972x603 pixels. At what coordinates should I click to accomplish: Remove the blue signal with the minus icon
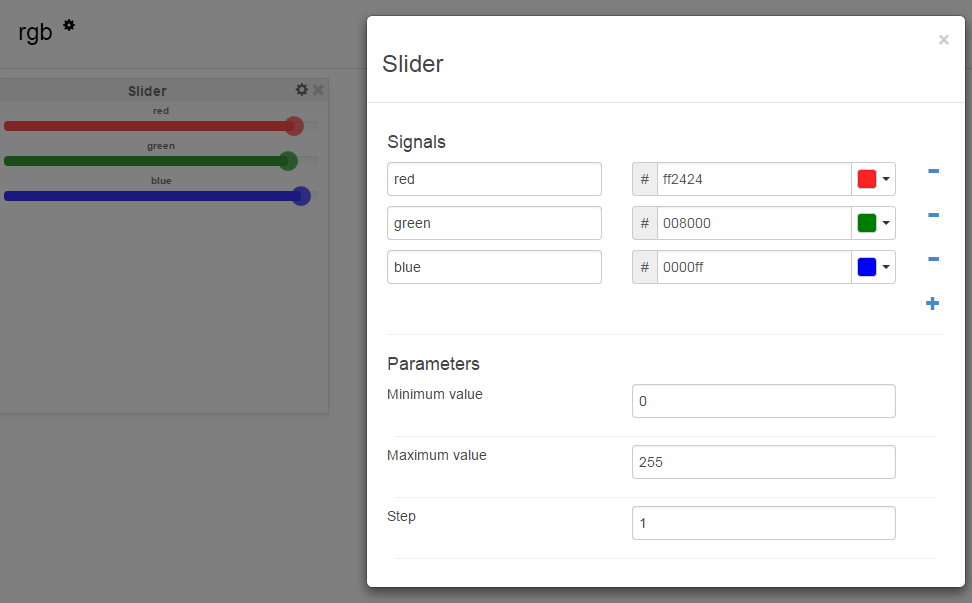[x=933, y=259]
